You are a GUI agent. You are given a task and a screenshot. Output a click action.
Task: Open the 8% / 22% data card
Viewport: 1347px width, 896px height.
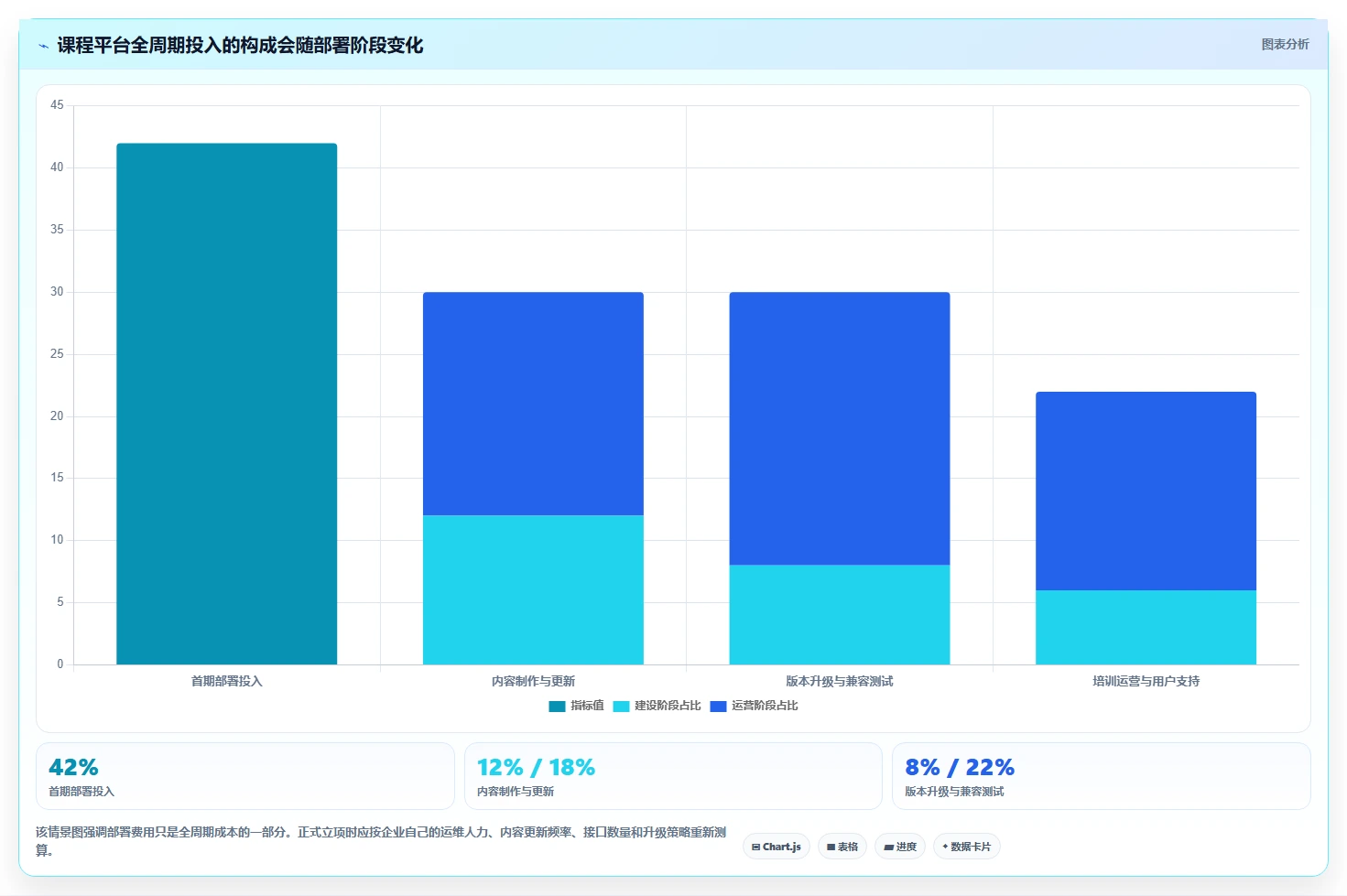point(1102,776)
